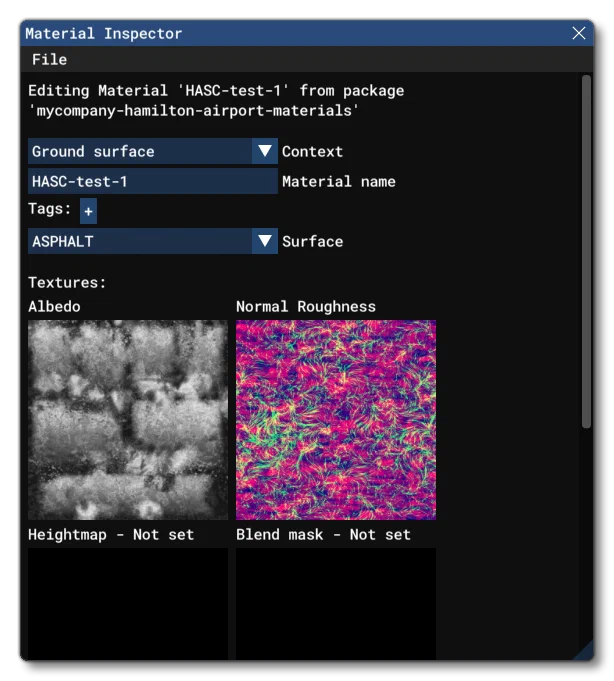This screenshot has height=681, width=614.
Task: Click the 'Context' label
Action: coord(312,152)
